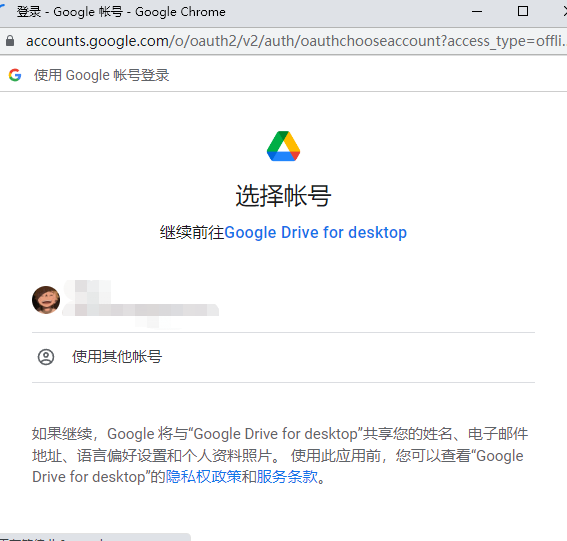The image size is (567, 541).
Task: Click the disclosure paragraph about shared information
Action: (x=280, y=455)
